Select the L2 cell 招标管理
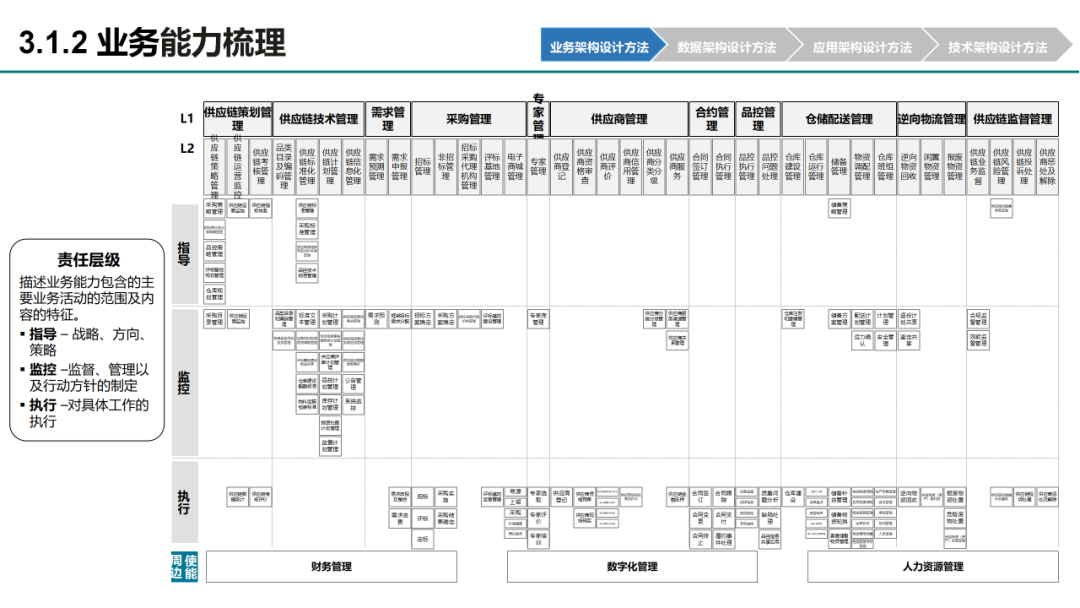Image resolution: width=1080 pixels, height=608 pixels. tap(423, 167)
